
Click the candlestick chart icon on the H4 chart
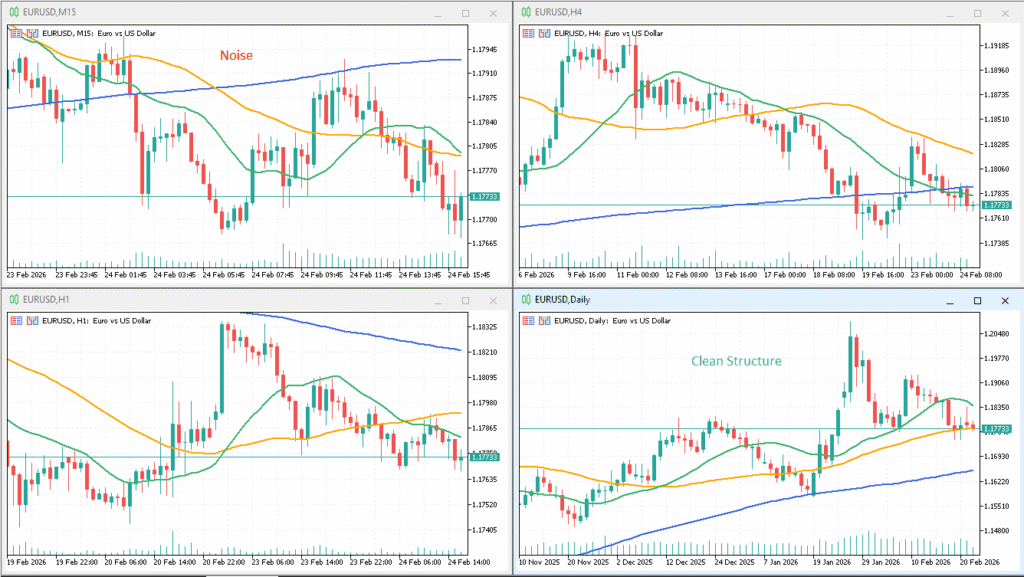point(546,32)
